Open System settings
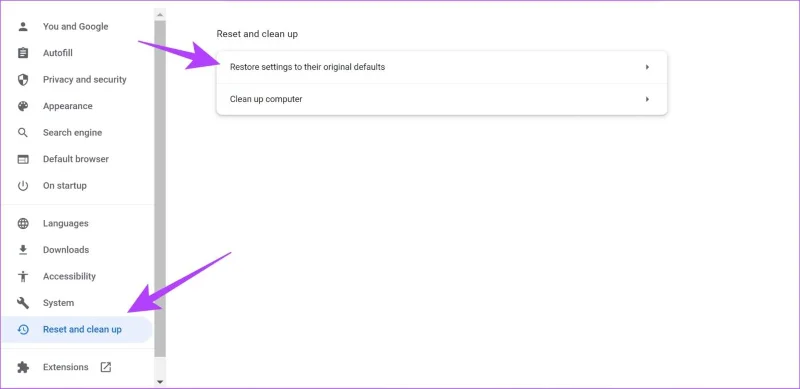800x389 pixels. [58, 303]
